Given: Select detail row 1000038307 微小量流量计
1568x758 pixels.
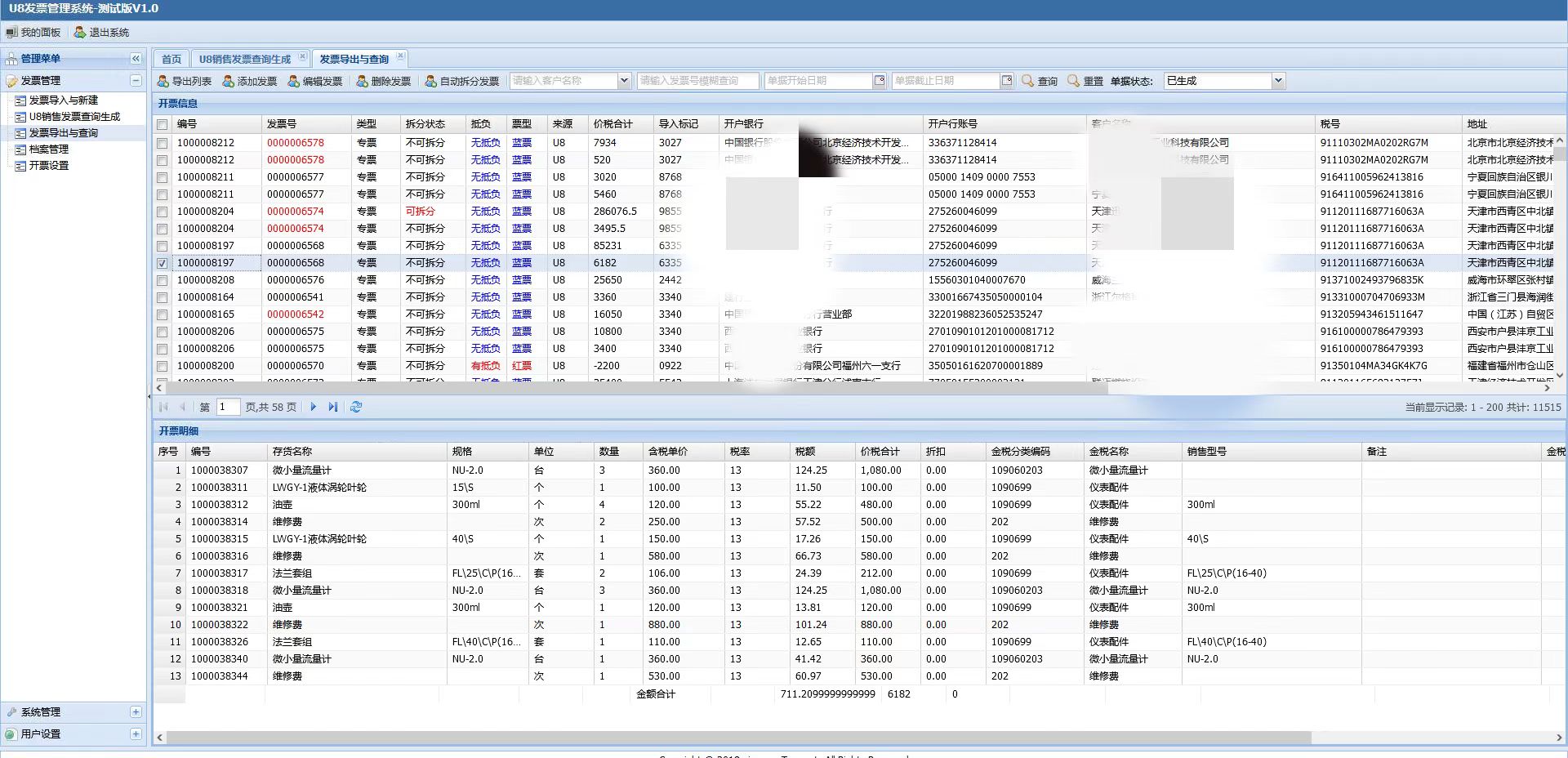Looking at the screenshot, I should [x=859, y=470].
